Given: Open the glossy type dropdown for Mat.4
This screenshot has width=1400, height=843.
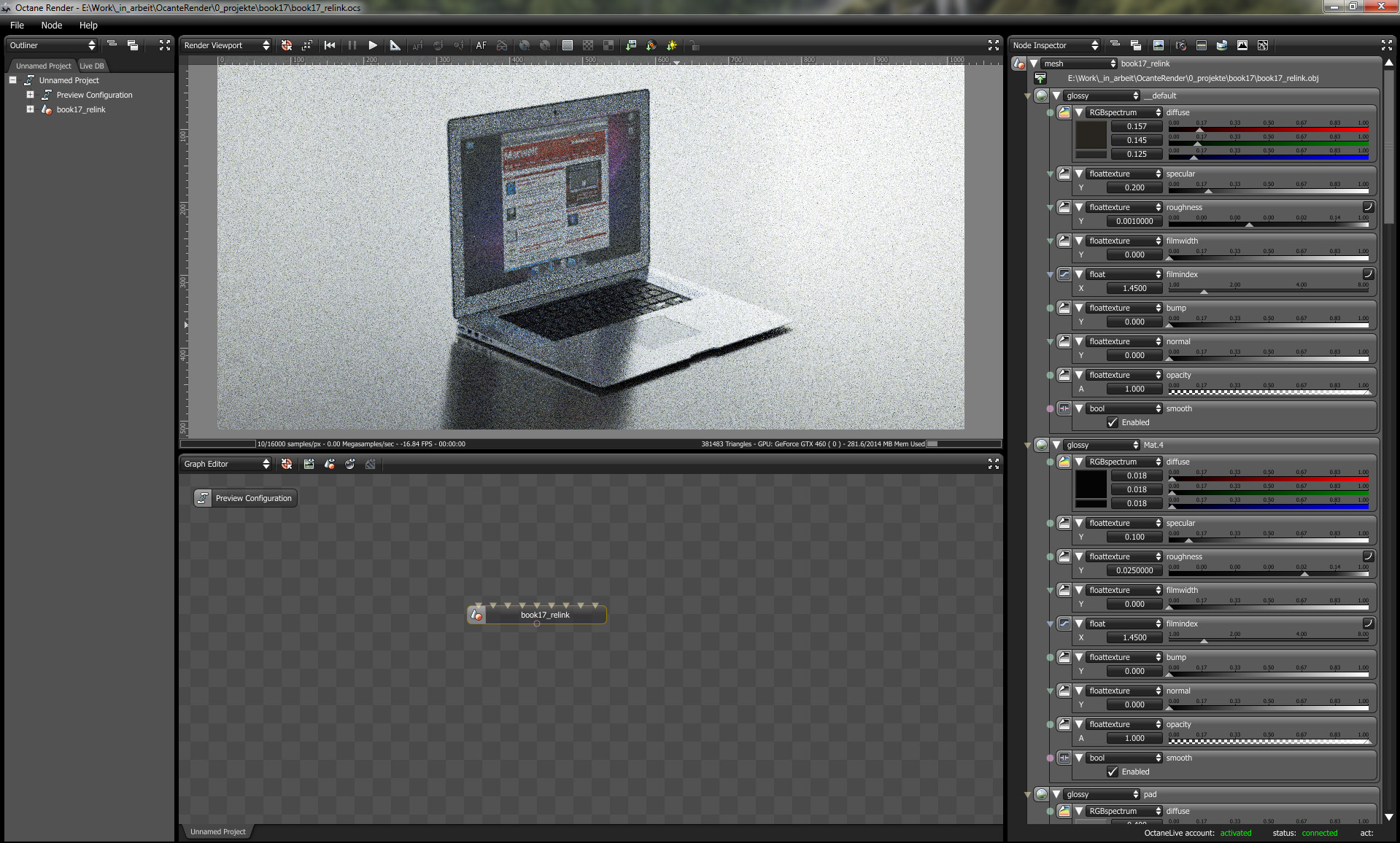Looking at the screenshot, I should 1102,445.
